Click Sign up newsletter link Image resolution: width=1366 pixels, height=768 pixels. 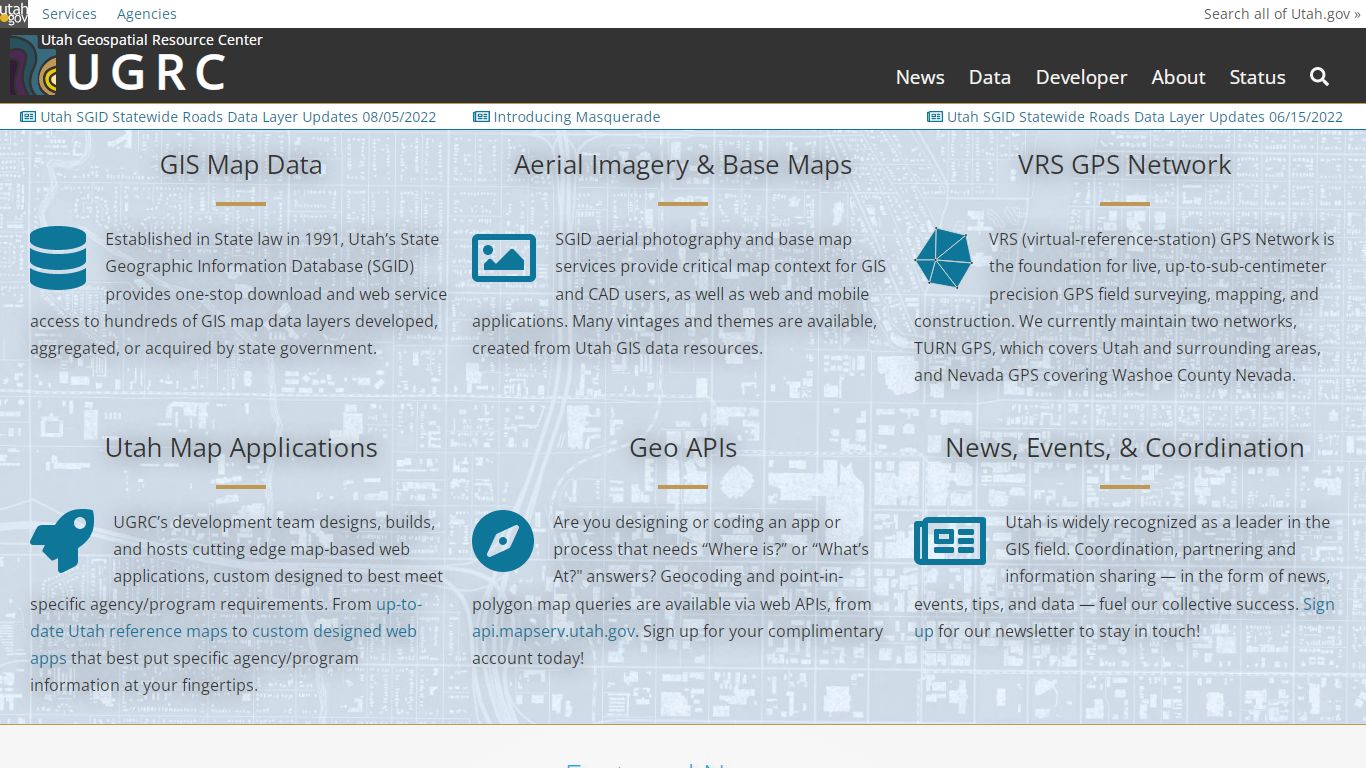click(1319, 604)
